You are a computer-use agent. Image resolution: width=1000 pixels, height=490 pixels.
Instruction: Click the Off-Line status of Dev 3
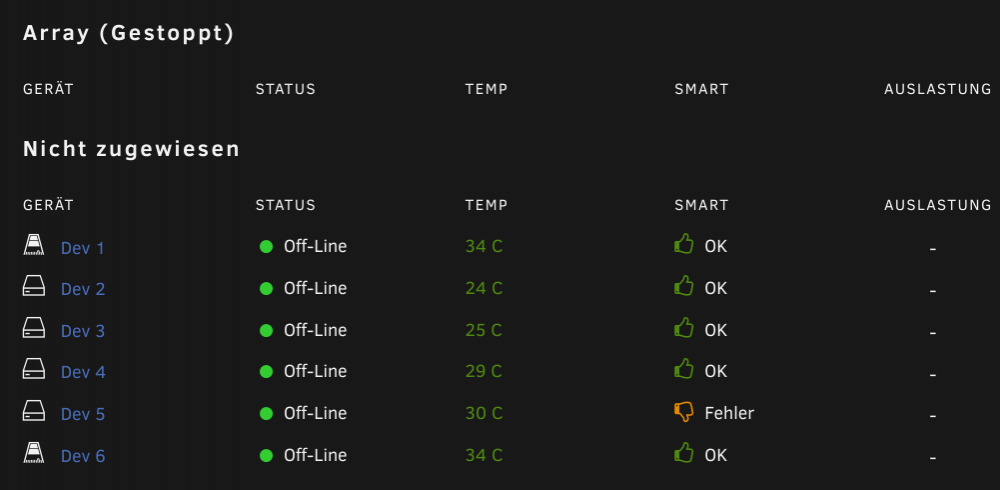(x=315, y=330)
